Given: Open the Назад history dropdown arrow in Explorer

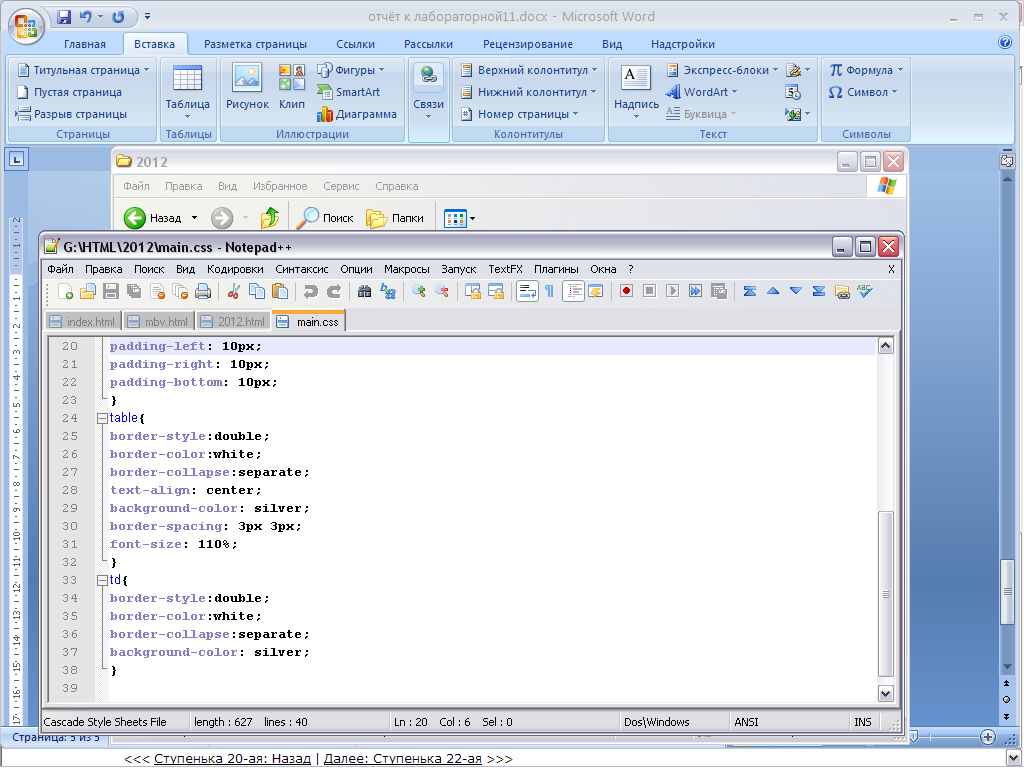Looking at the screenshot, I should point(194,218).
